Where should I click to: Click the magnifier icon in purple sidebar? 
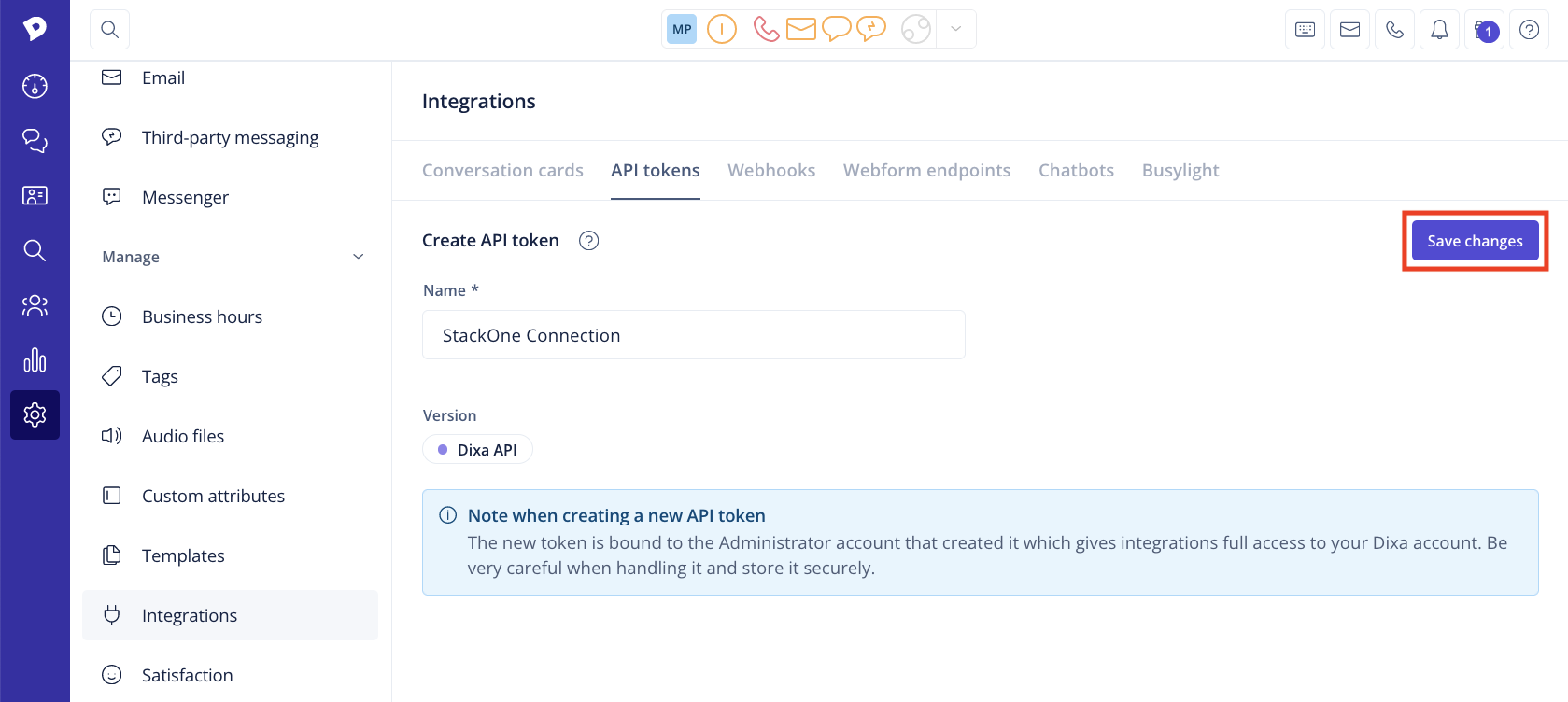(35, 250)
